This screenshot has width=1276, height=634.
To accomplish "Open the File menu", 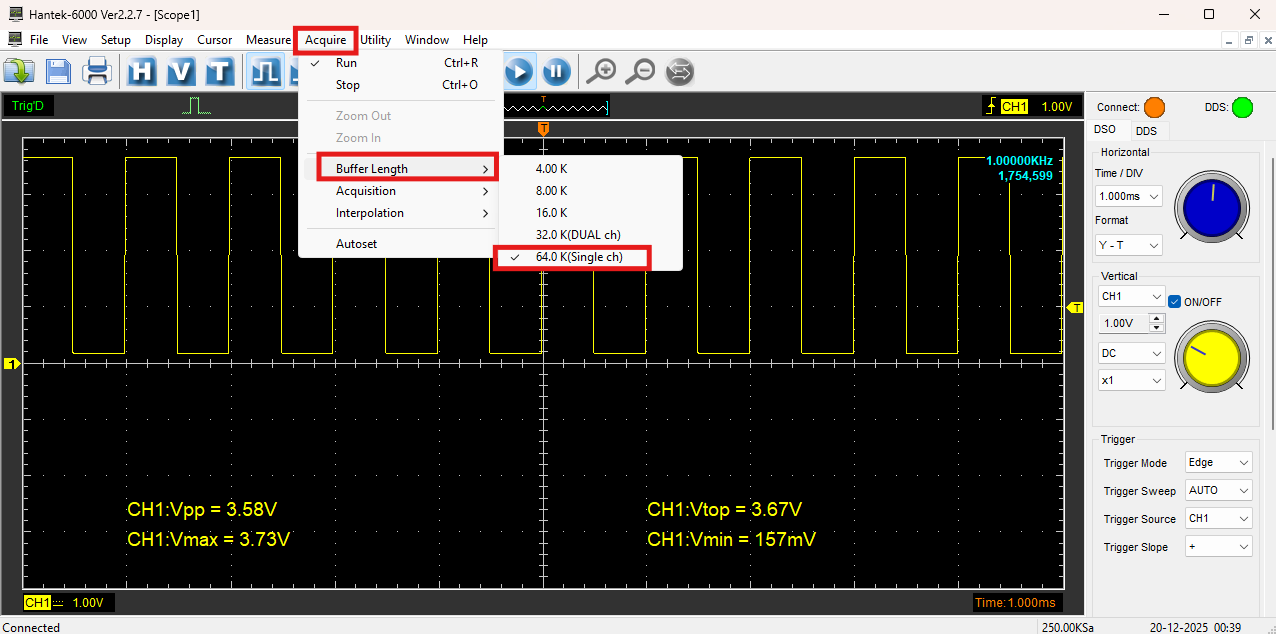I will coord(39,40).
